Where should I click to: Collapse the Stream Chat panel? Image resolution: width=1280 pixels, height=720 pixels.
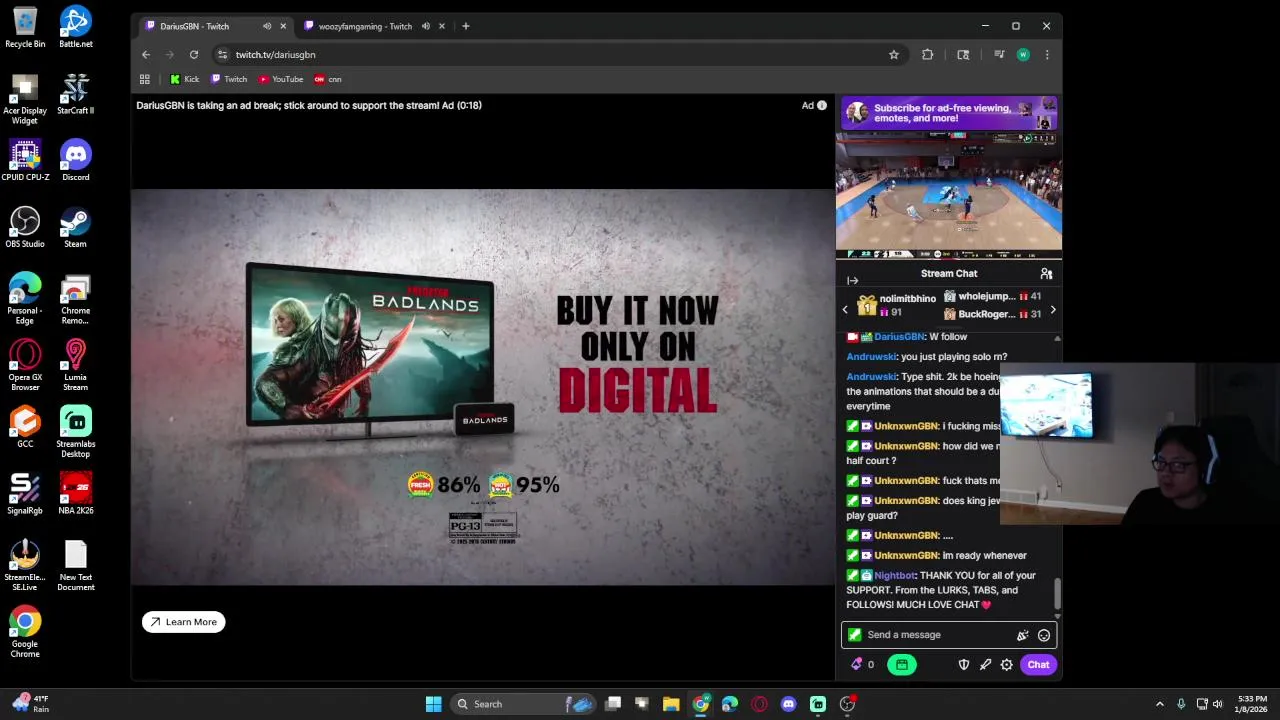pyautogui.click(x=853, y=281)
